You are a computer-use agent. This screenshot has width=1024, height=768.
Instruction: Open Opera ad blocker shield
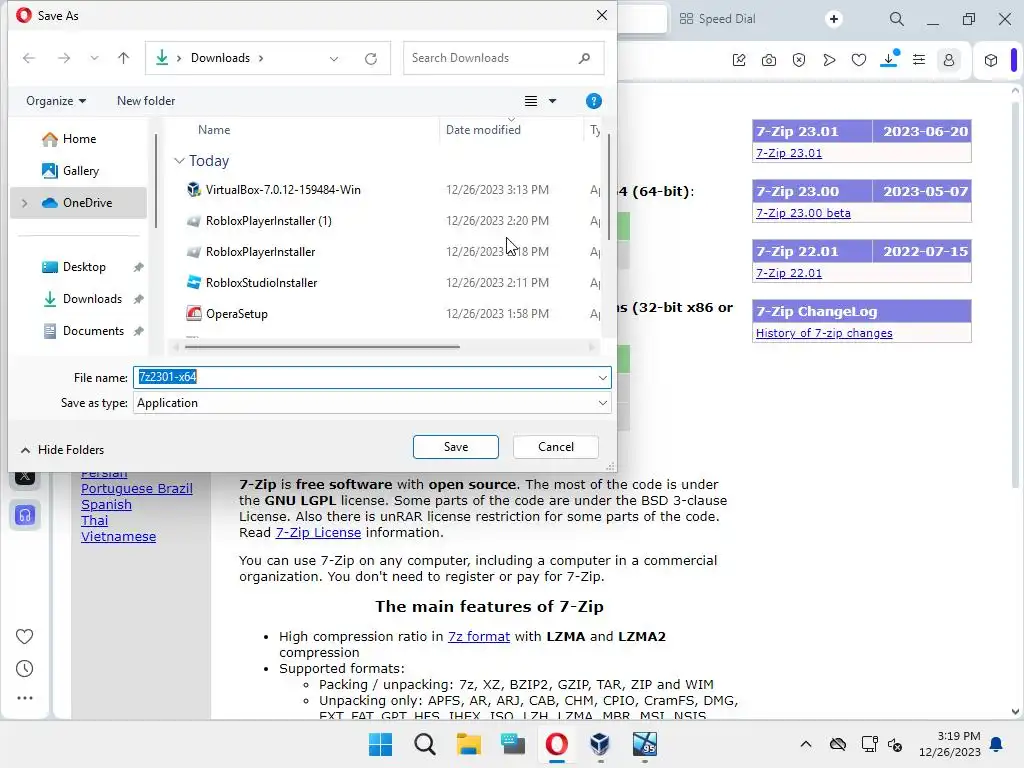[799, 60]
